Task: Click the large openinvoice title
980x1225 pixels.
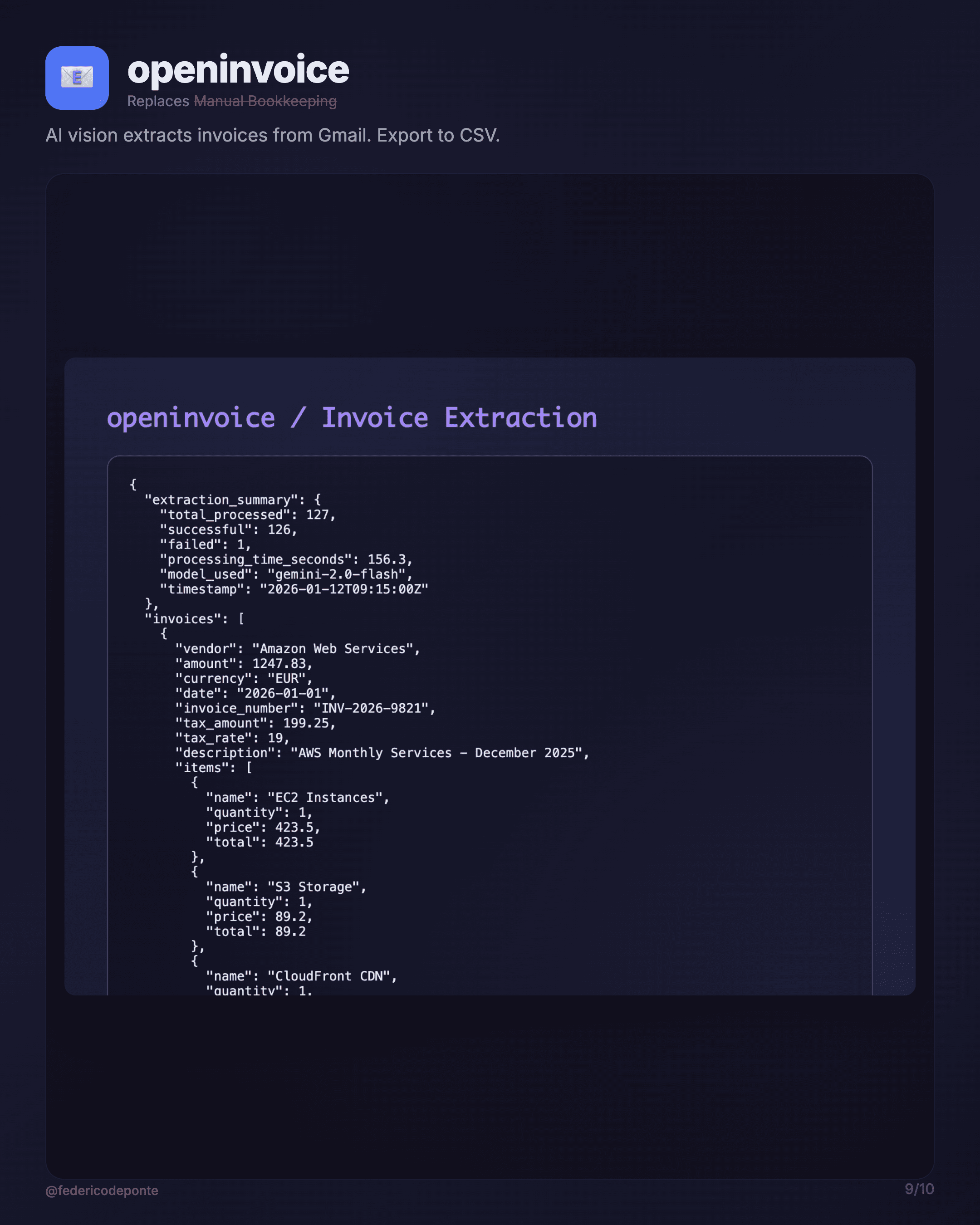Action: point(238,69)
